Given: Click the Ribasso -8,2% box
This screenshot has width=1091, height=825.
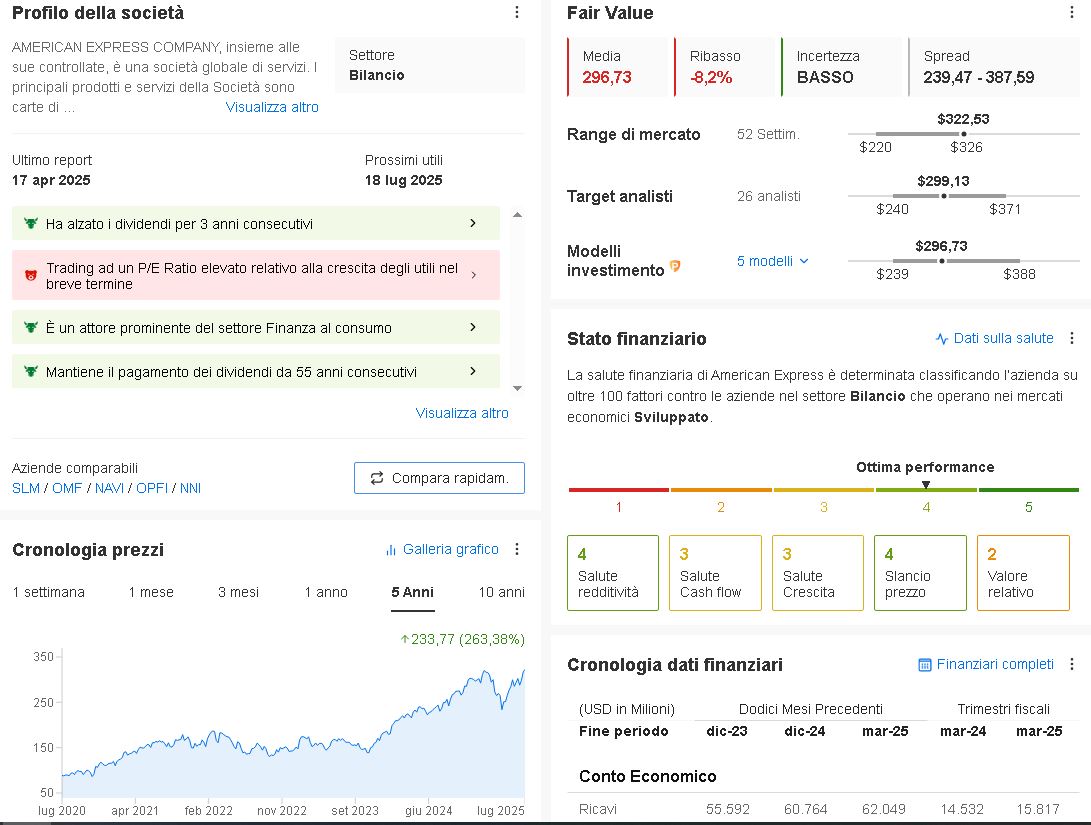Looking at the screenshot, I should click(x=723, y=67).
